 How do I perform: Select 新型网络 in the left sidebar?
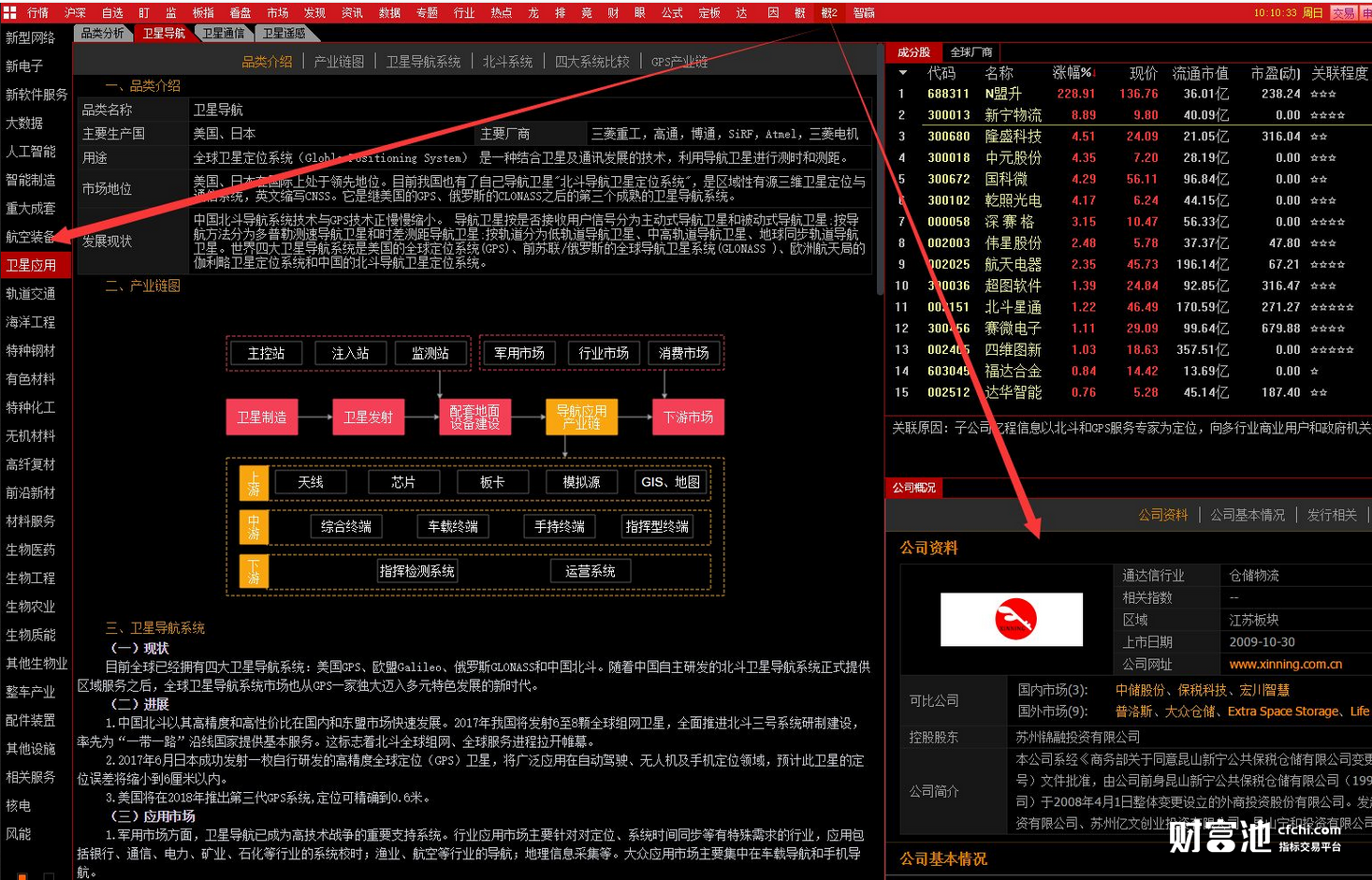point(31,38)
